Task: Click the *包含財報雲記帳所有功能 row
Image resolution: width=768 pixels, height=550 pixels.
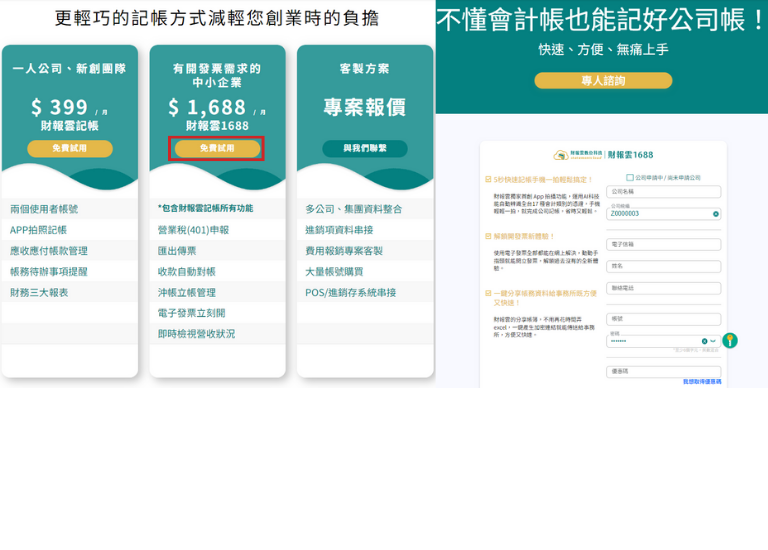Action: [217, 209]
